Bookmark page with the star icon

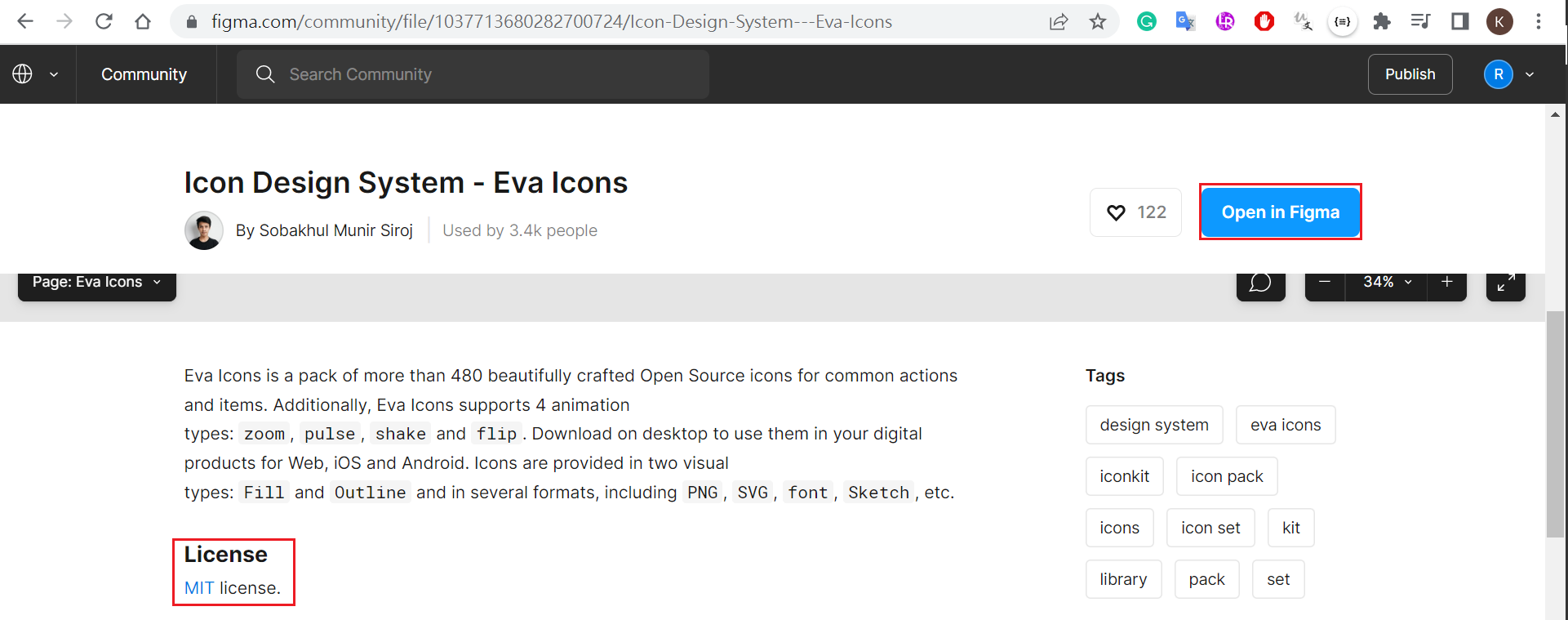coord(1098,22)
